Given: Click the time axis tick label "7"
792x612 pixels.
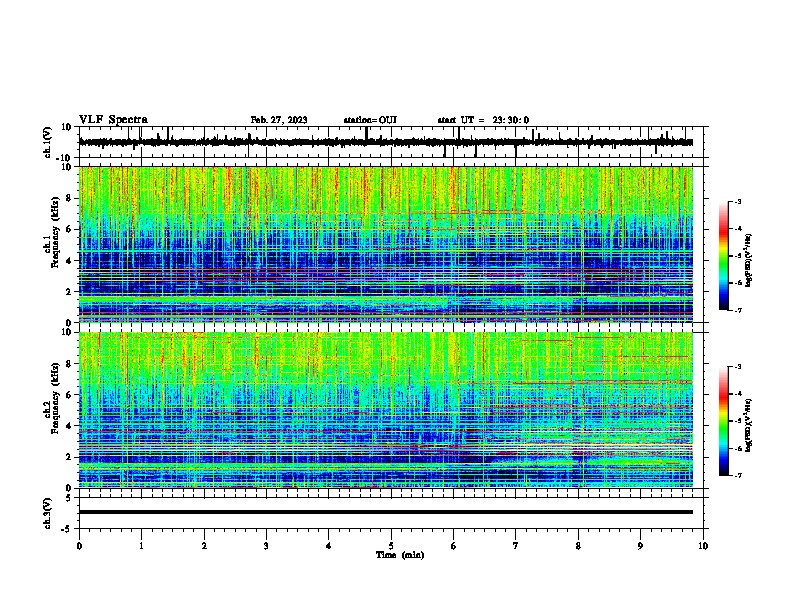Looking at the screenshot, I should click(x=516, y=546).
